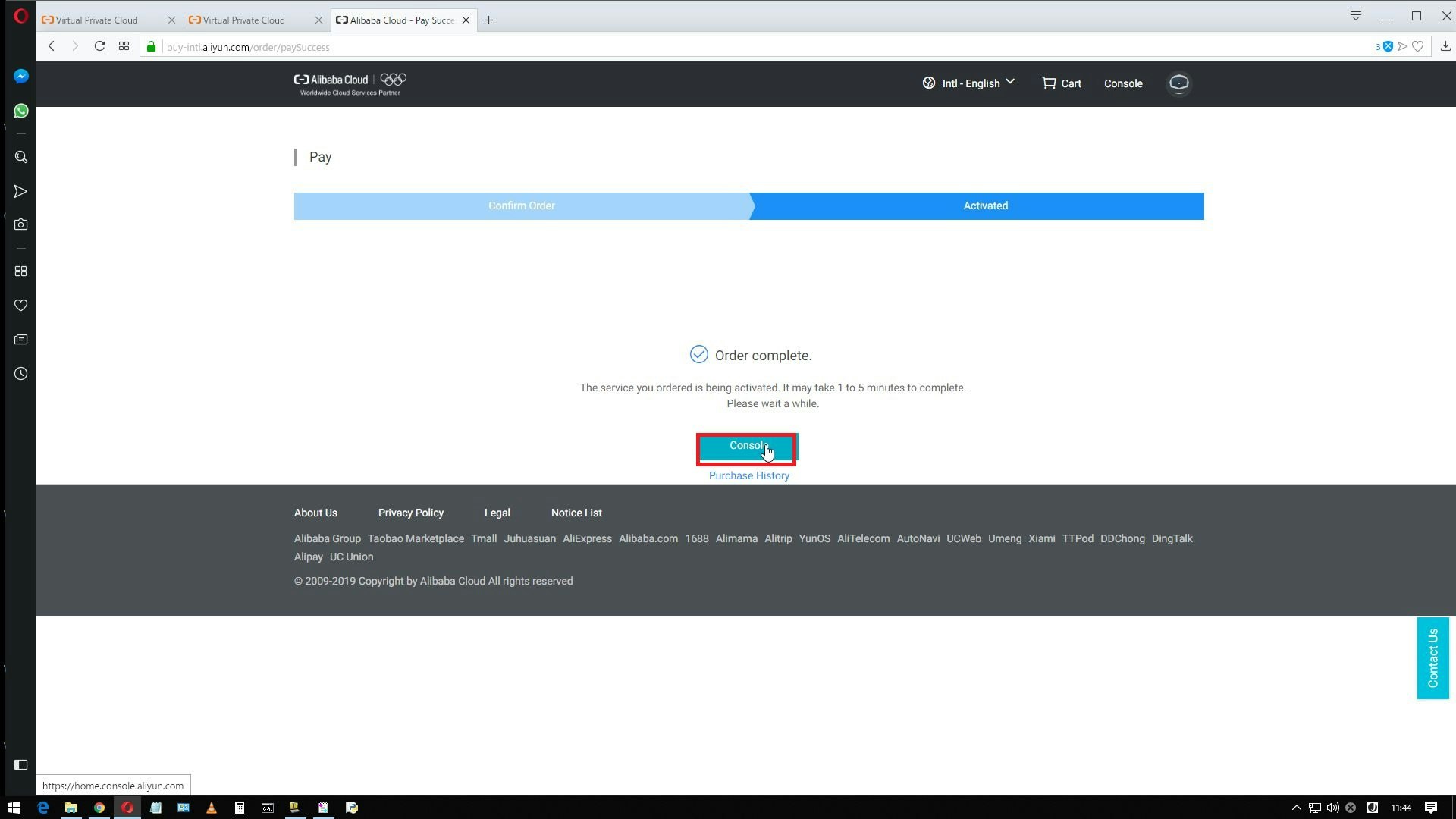
Task: Open the tab list menu button
Action: [1355, 16]
